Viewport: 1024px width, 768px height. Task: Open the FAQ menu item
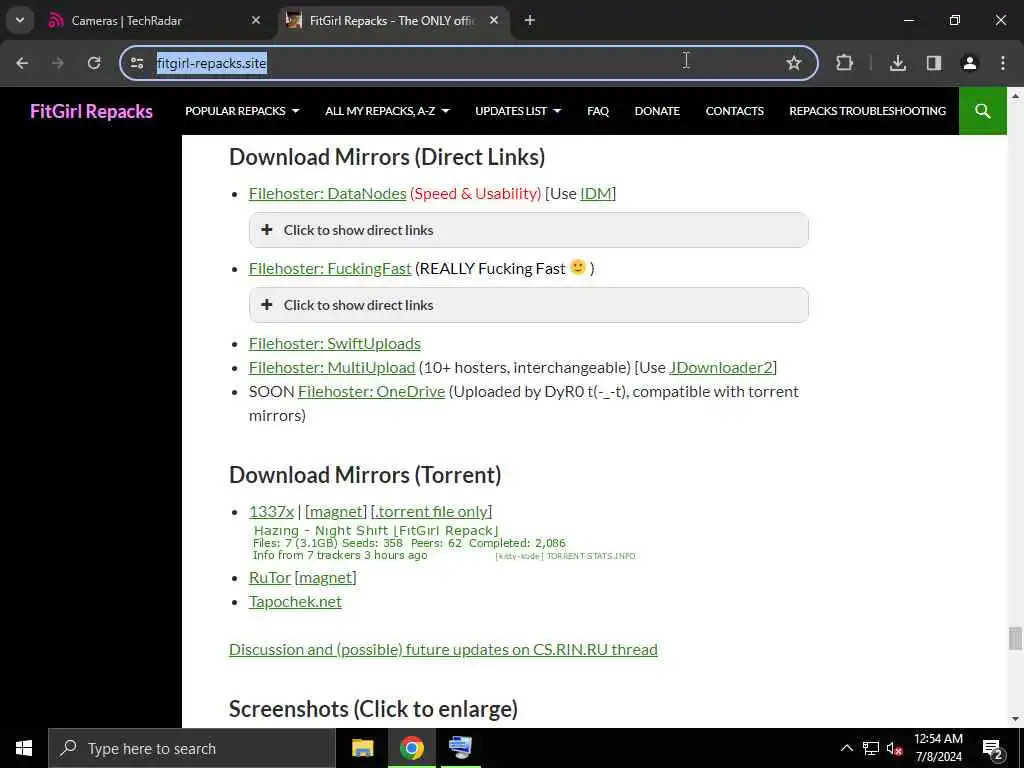click(598, 111)
